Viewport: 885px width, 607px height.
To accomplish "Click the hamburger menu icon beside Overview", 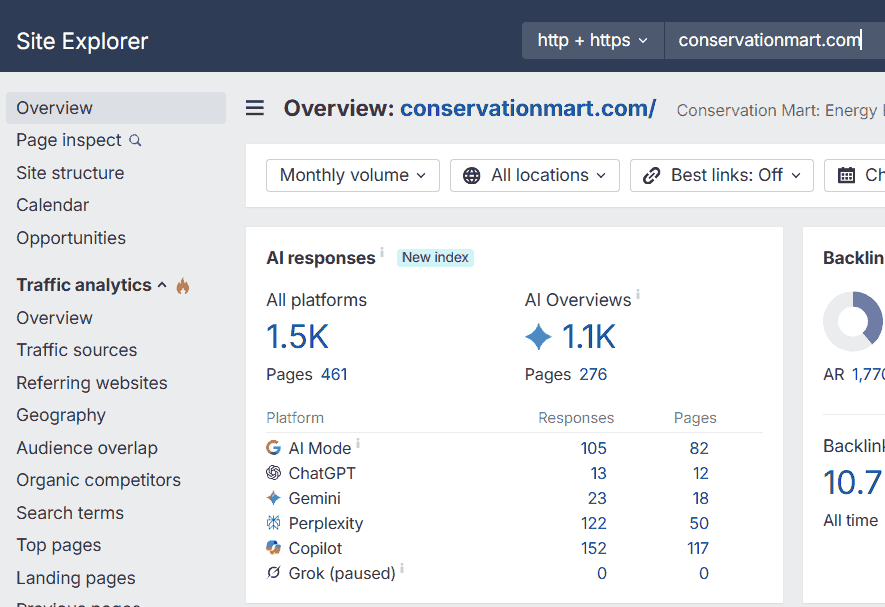I will pyautogui.click(x=255, y=107).
